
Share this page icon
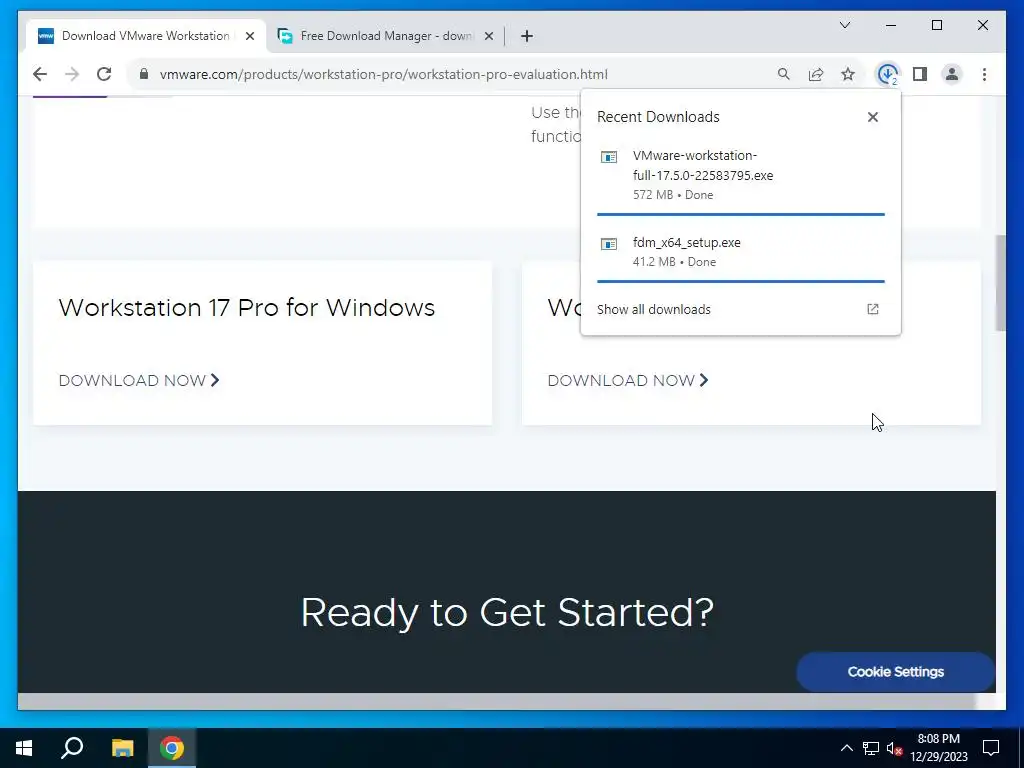tap(816, 74)
